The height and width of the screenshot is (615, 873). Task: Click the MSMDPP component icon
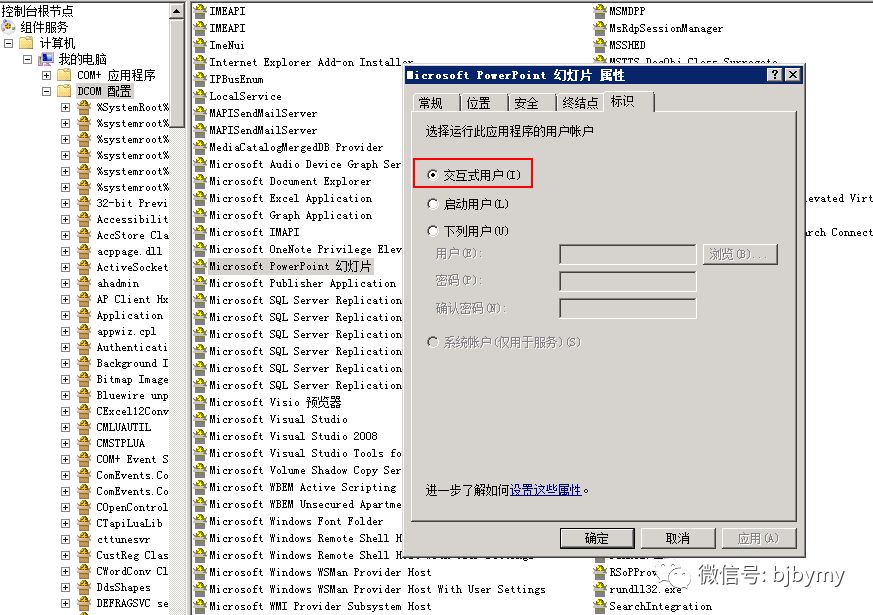click(600, 11)
